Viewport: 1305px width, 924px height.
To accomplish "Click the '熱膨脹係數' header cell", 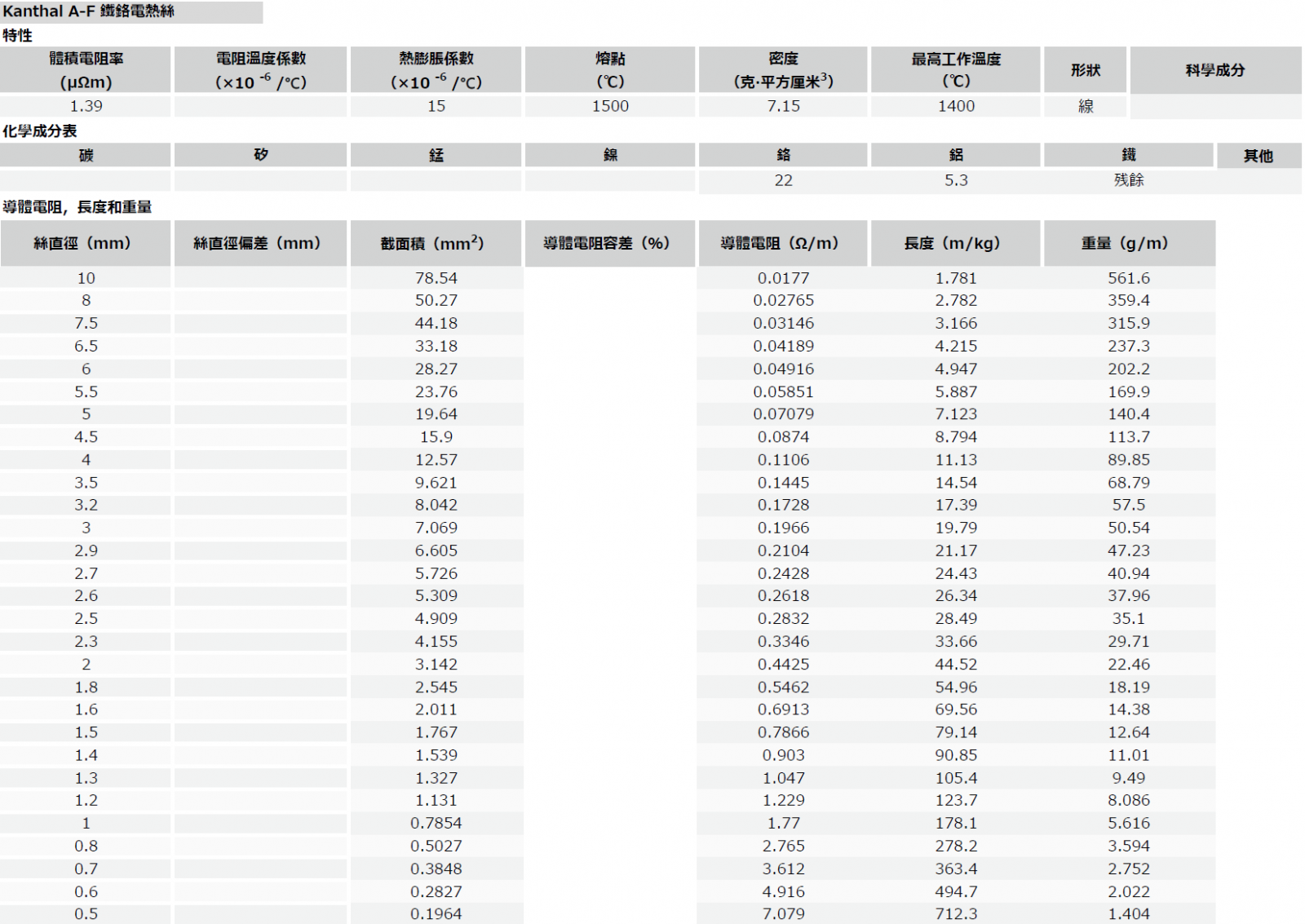I will coord(436,70).
